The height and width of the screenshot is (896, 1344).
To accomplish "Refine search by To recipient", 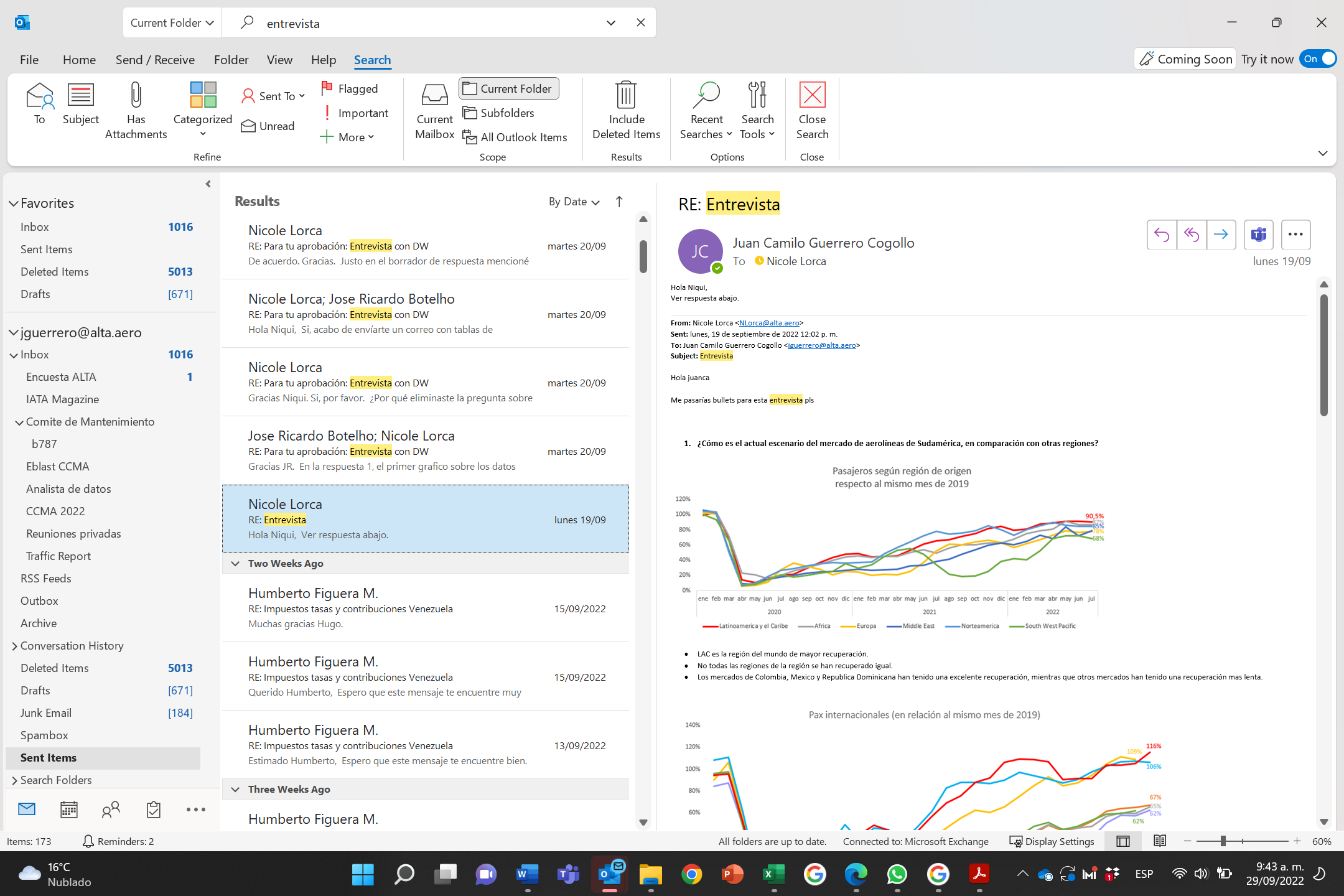I will (39, 104).
